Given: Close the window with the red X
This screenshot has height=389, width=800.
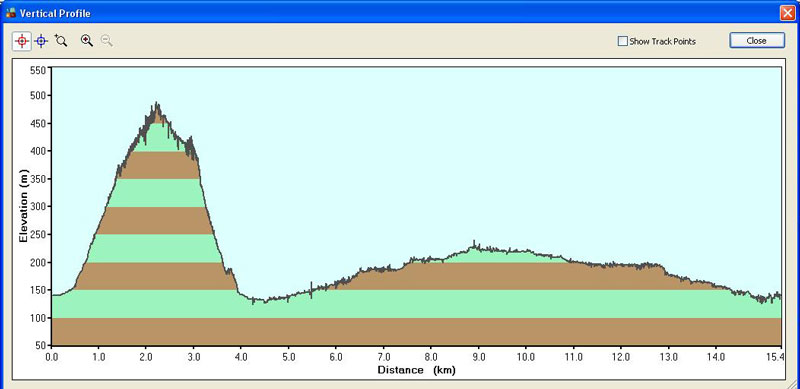Looking at the screenshot, I should click(x=787, y=13).
